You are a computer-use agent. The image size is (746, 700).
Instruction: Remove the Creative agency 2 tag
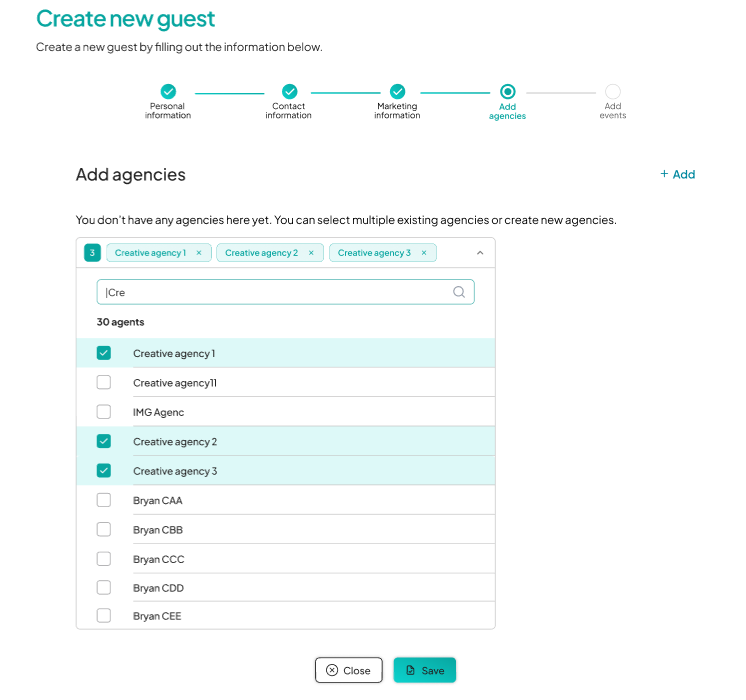(x=311, y=253)
